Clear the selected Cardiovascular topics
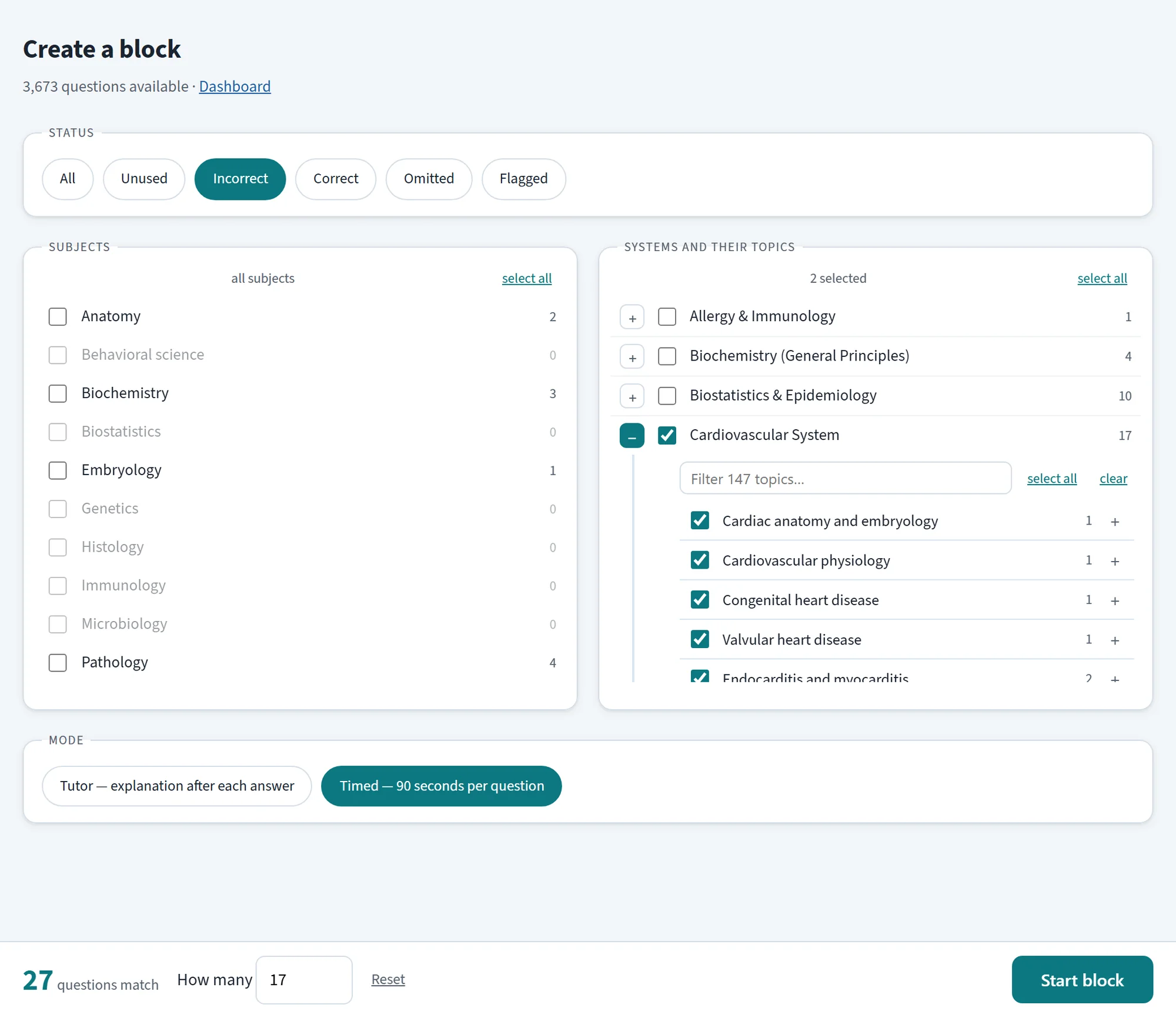The image size is (1176, 1018). 1113,479
